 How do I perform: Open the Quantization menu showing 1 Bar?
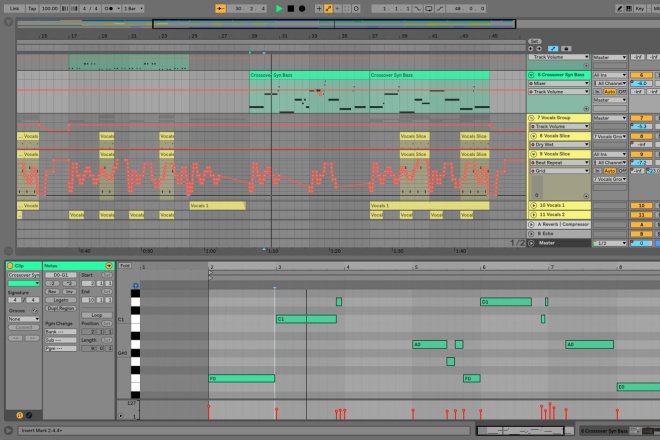pyautogui.click(x=133, y=8)
